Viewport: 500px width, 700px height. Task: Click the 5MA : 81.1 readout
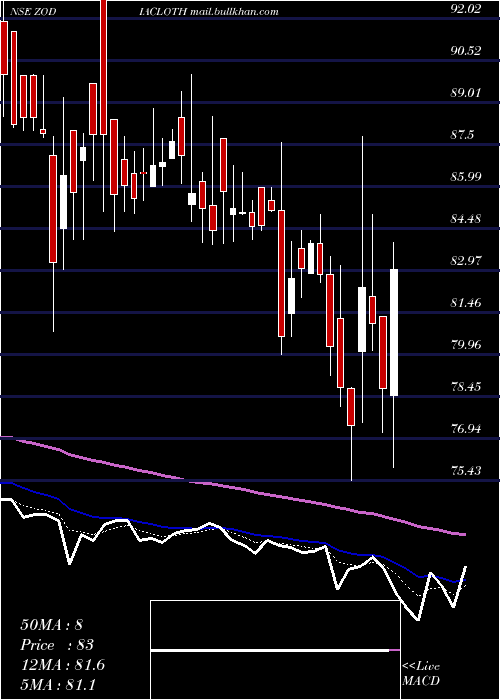tap(58, 684)
